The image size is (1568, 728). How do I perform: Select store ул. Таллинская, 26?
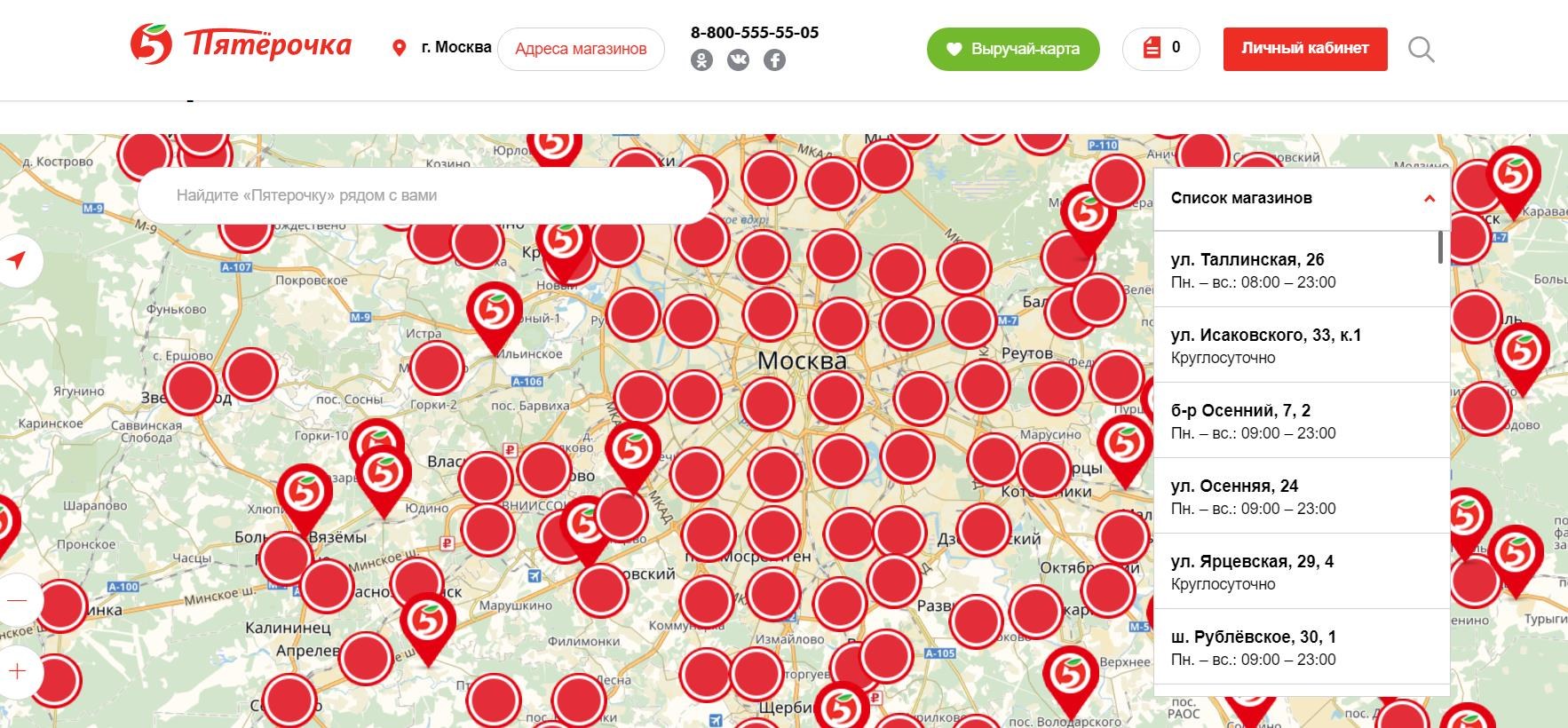(x=1302, y=270)
